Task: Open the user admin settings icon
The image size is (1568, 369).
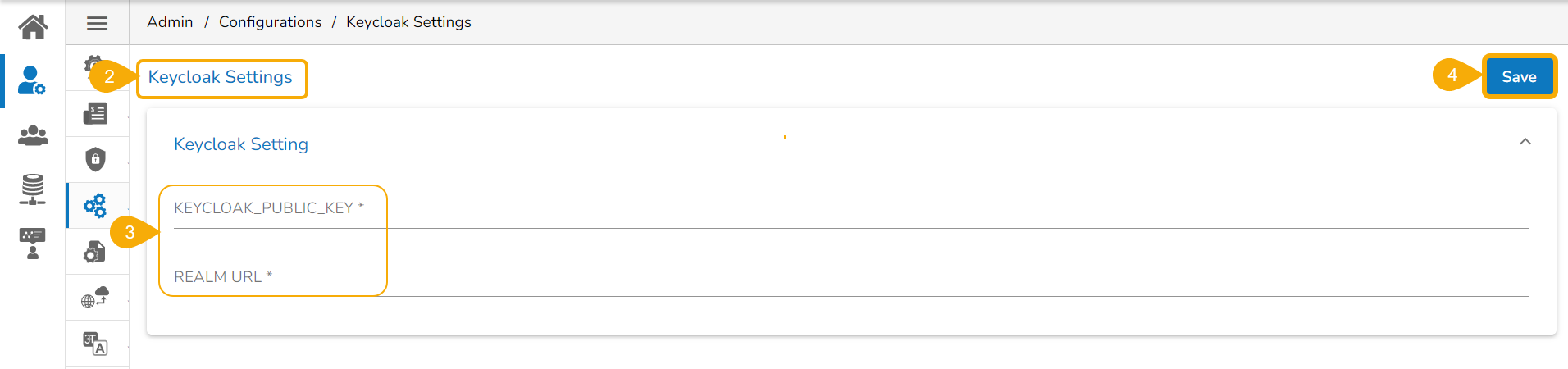Action: [x=32, y=80]
